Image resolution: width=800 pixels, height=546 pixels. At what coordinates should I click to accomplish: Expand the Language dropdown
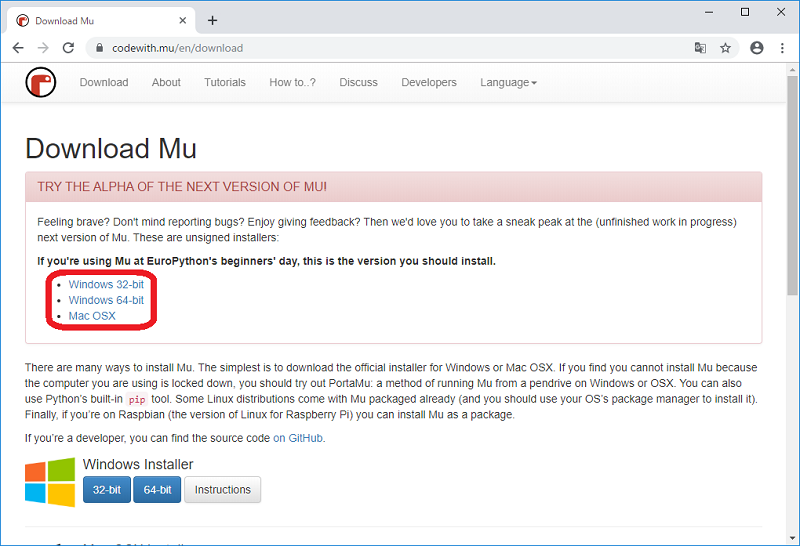pos(509,82)
